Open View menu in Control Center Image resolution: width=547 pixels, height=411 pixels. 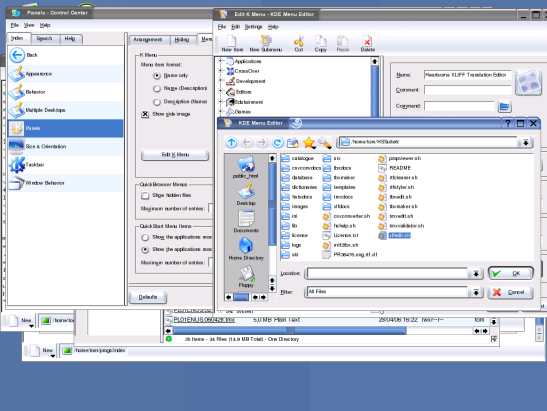(x=29, y=25)
